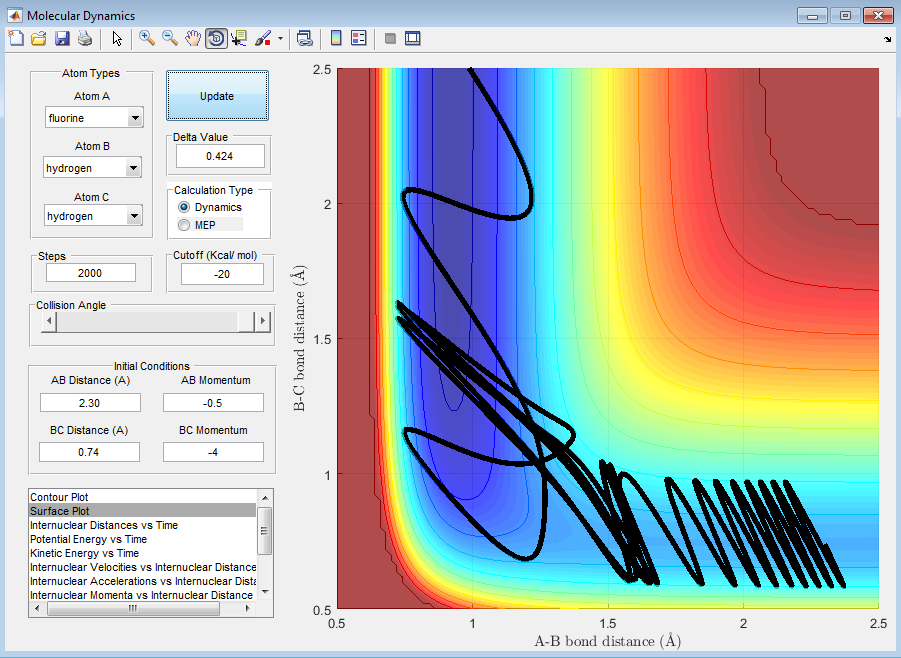Screen dimensions: 901x658
Task: Select the MEP calculation type
Action: 184,225
